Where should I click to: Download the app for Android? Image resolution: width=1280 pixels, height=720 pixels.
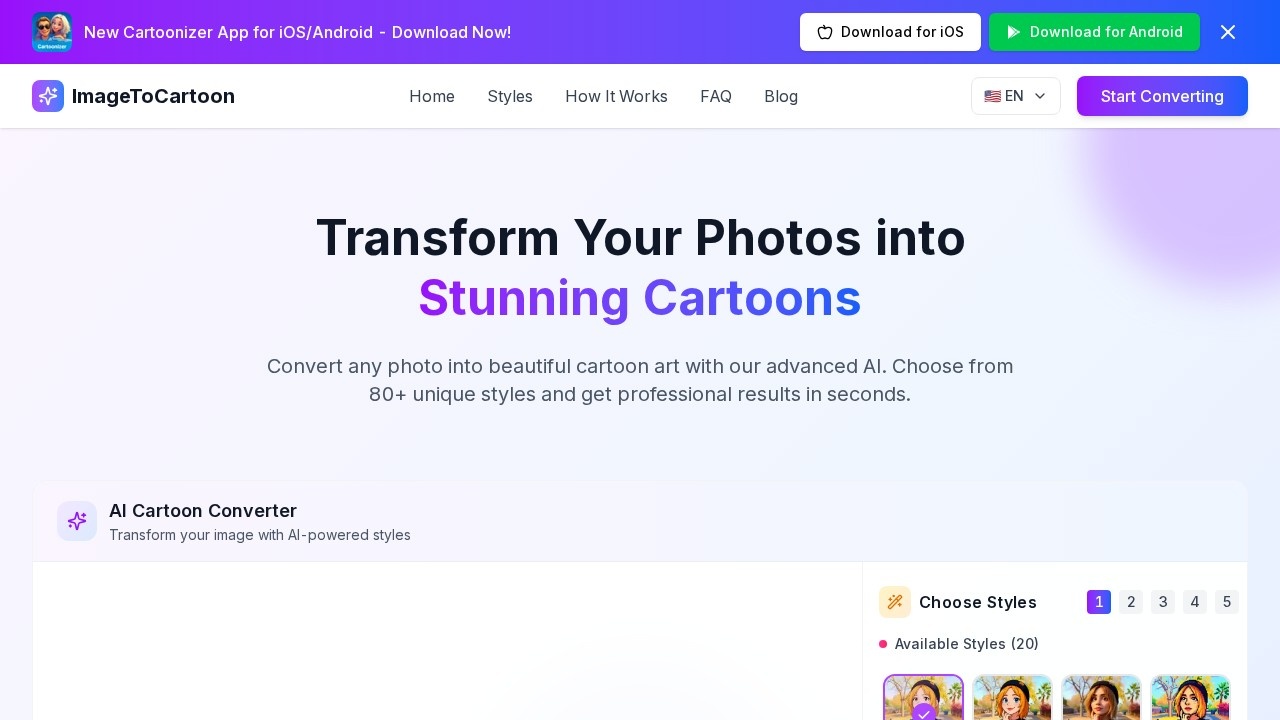point(1094,32)
